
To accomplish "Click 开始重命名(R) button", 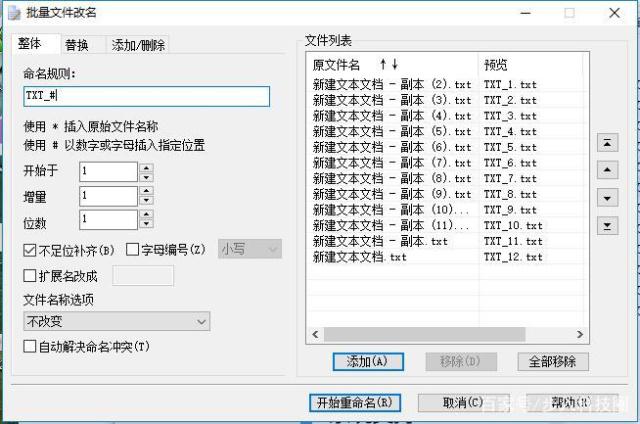I will [x=355, y=403].
